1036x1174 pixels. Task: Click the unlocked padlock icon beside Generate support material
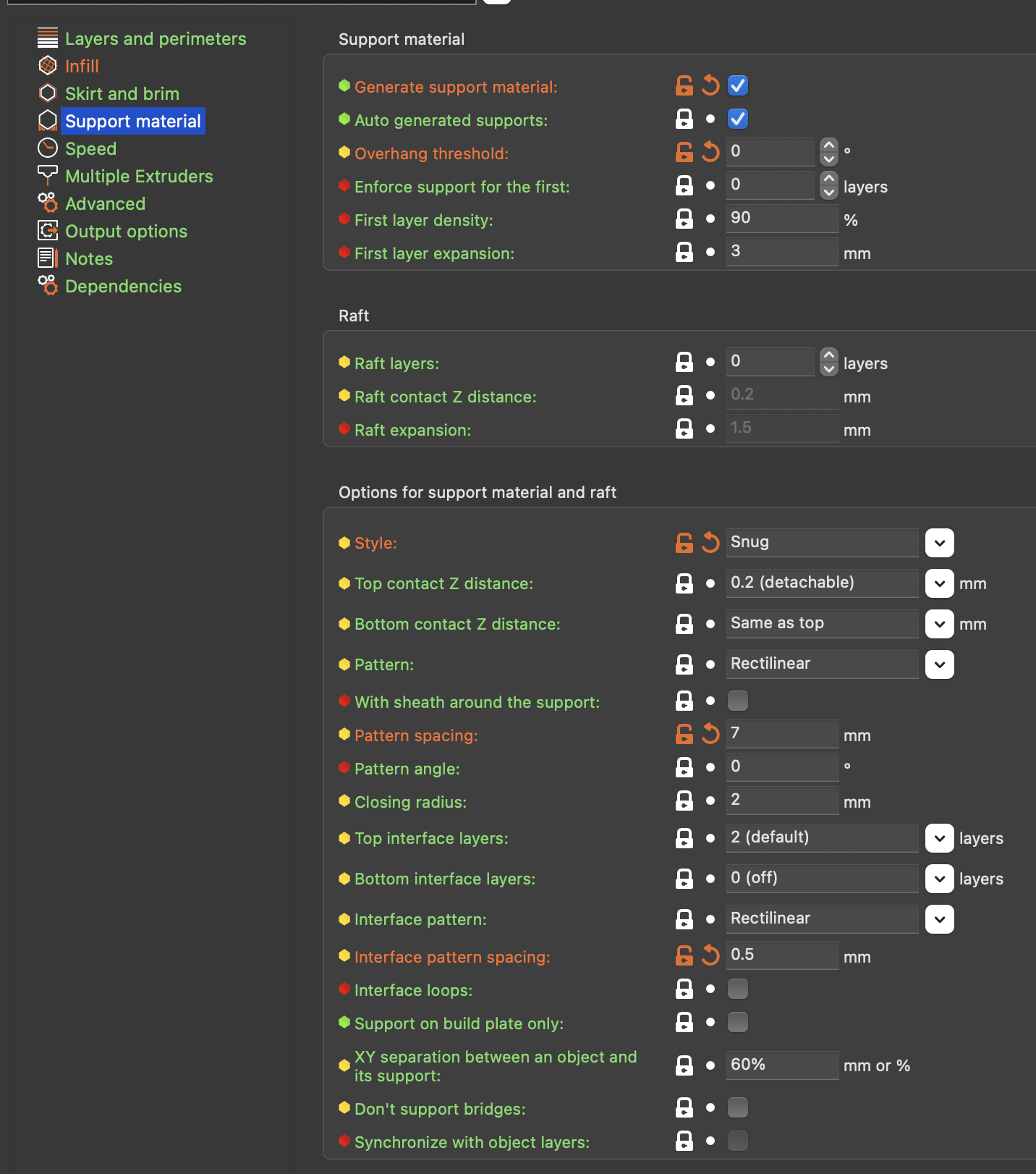point(684,86)
